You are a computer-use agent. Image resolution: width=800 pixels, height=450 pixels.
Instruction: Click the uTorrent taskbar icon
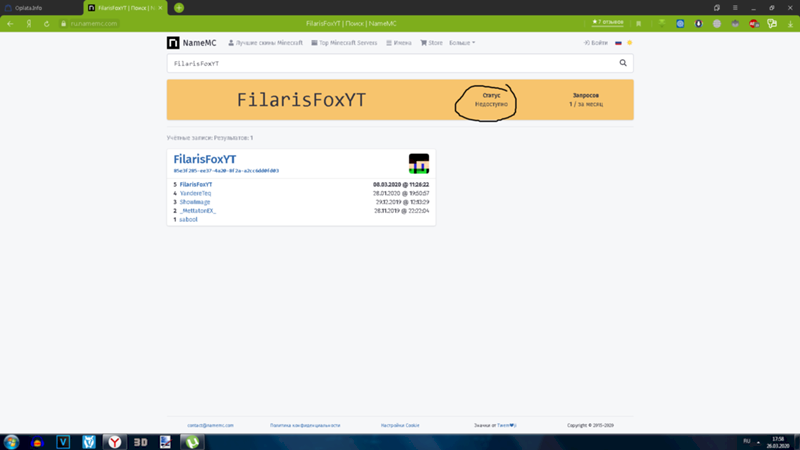pyautogui.click(x=192, y=441)
